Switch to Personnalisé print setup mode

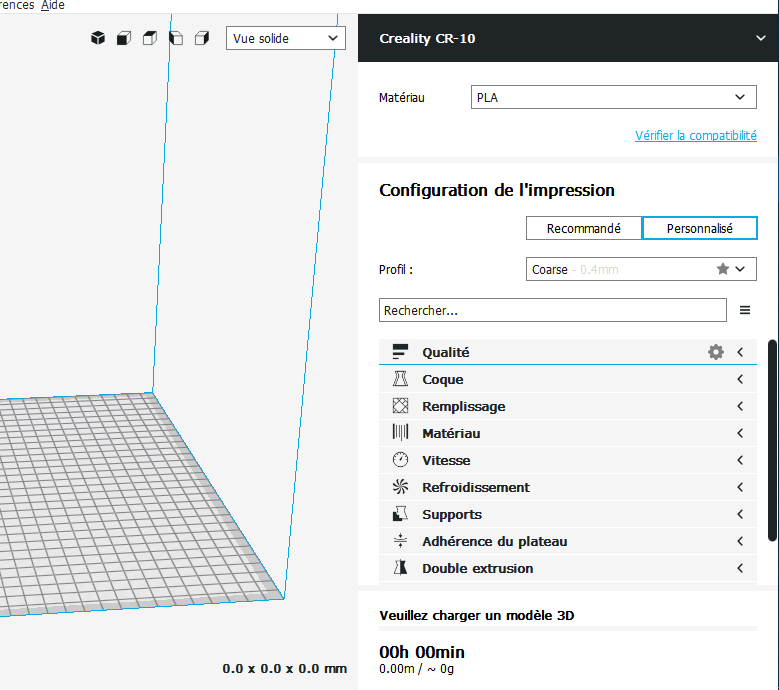pos(700,229)
